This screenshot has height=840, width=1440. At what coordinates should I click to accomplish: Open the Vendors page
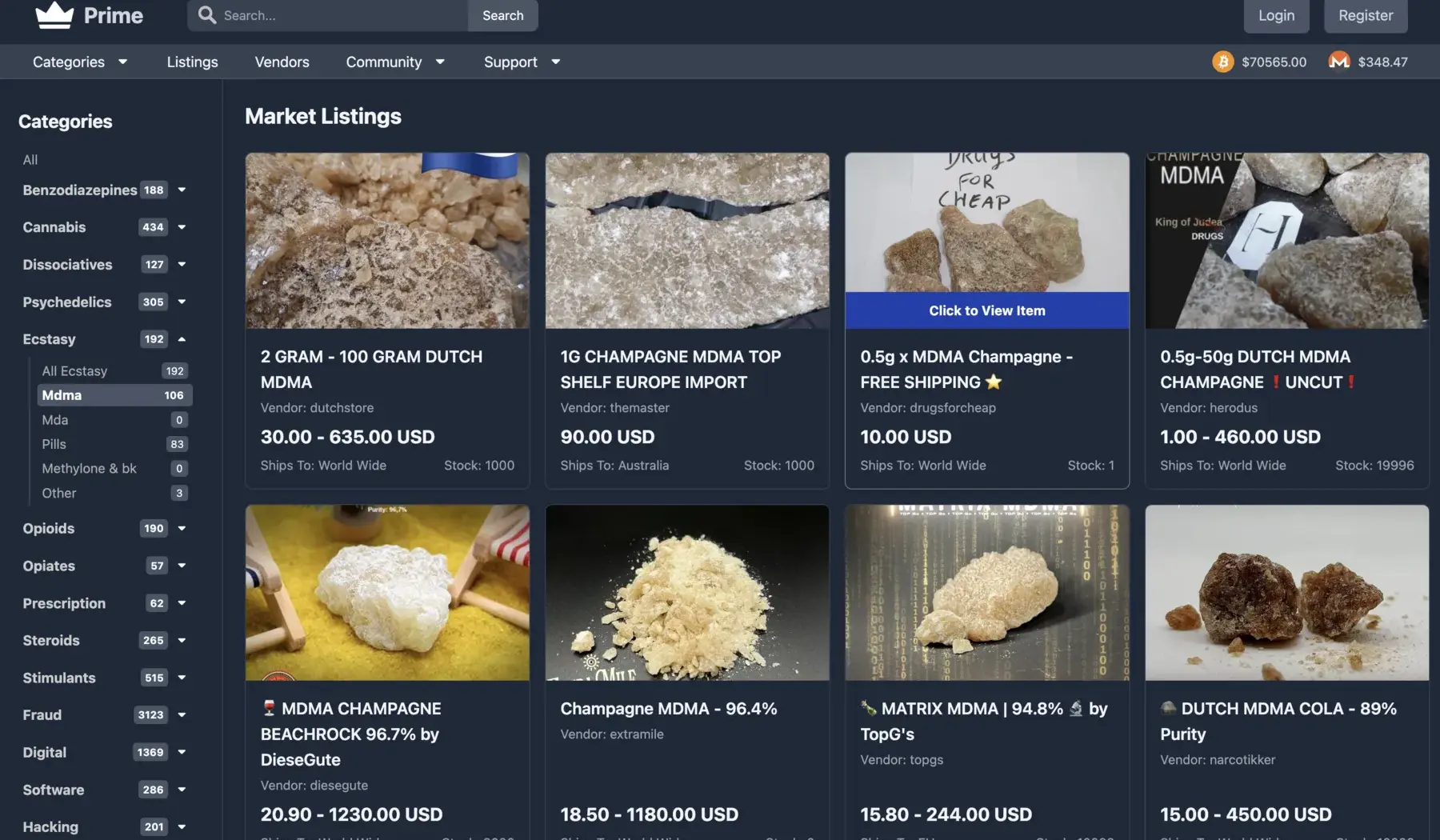point(282,62)
